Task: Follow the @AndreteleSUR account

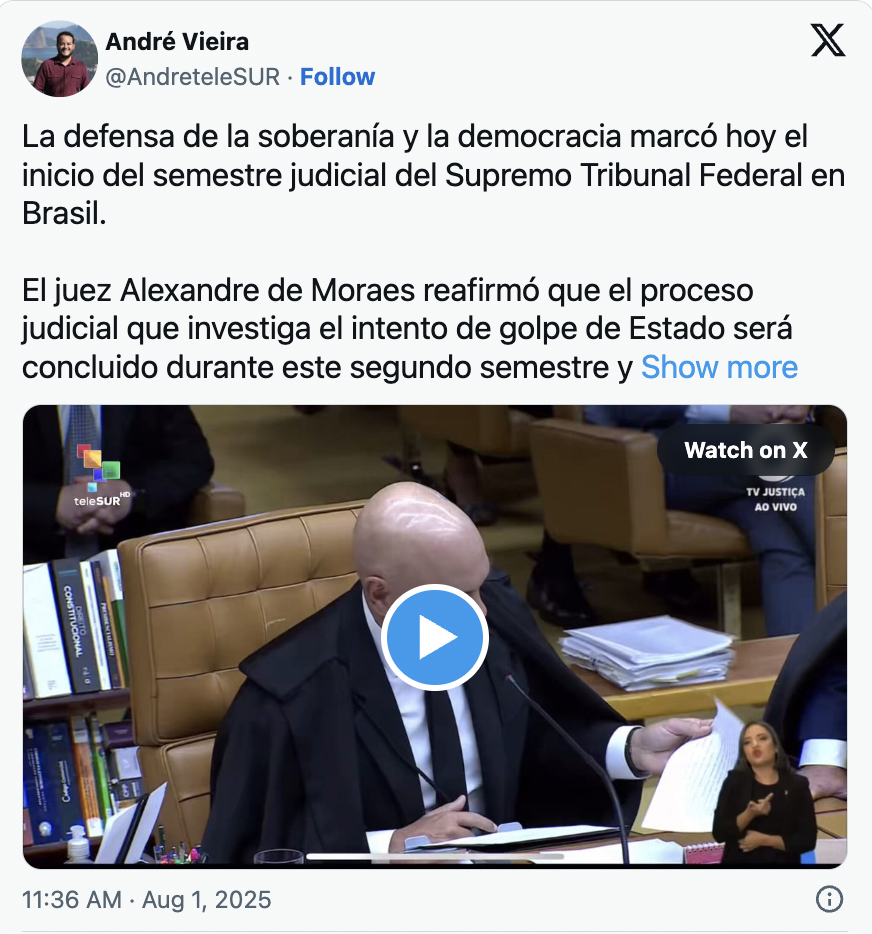Action: tap(337, 77)
